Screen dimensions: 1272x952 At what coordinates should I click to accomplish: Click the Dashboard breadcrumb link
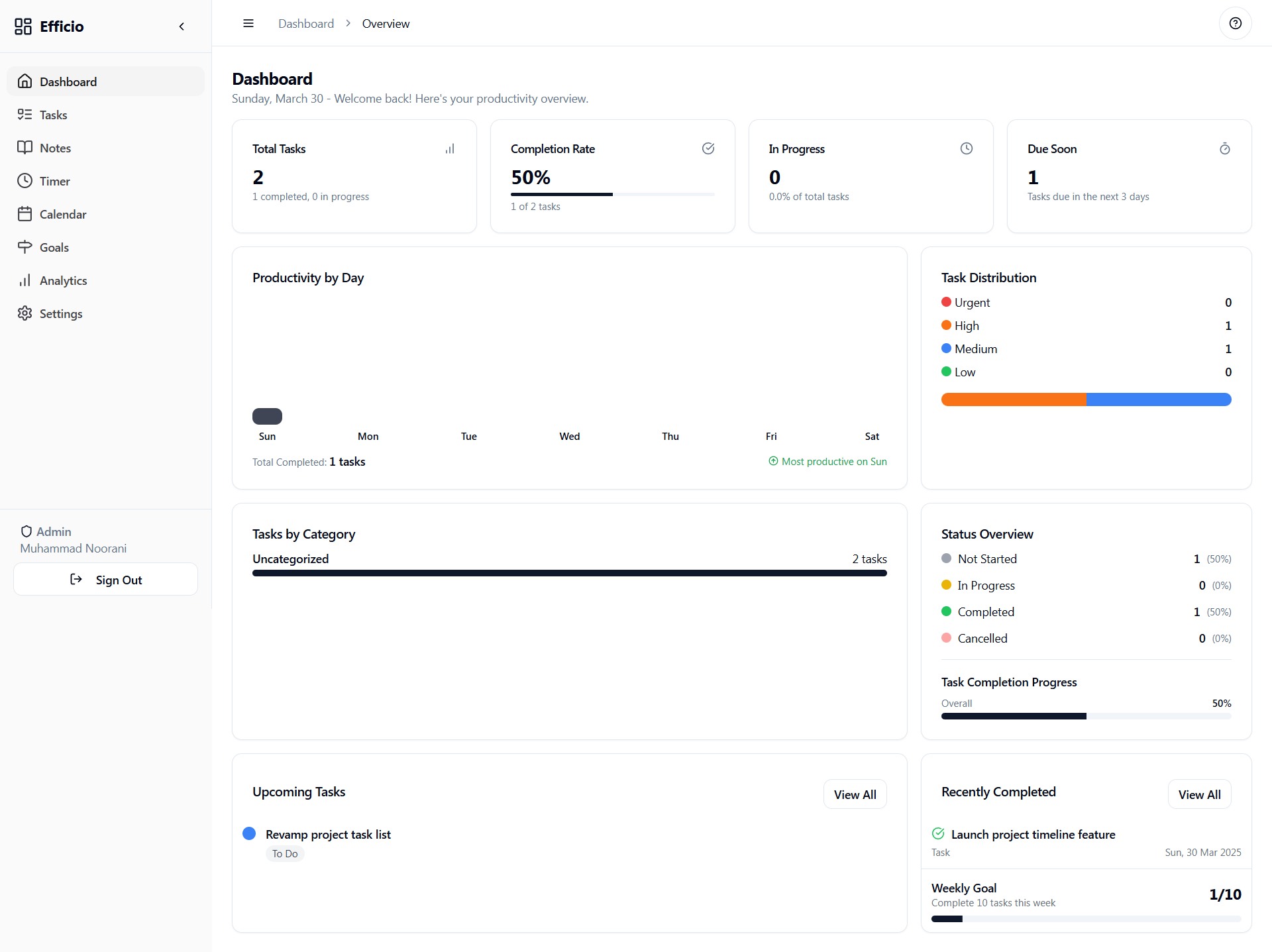coord(306,24)
